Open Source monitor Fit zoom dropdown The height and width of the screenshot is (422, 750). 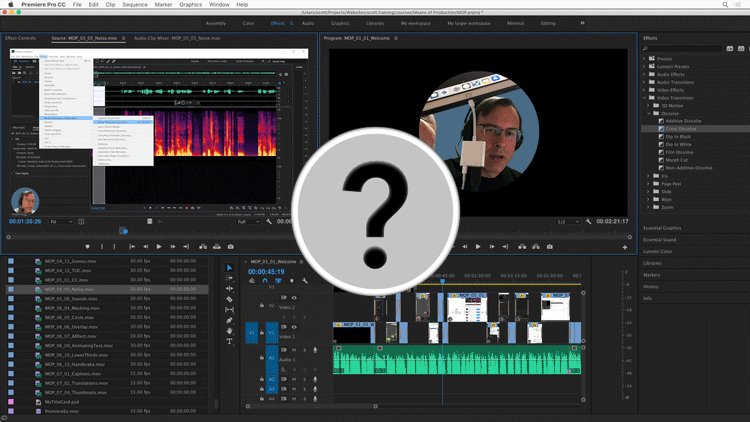[61, 222]
